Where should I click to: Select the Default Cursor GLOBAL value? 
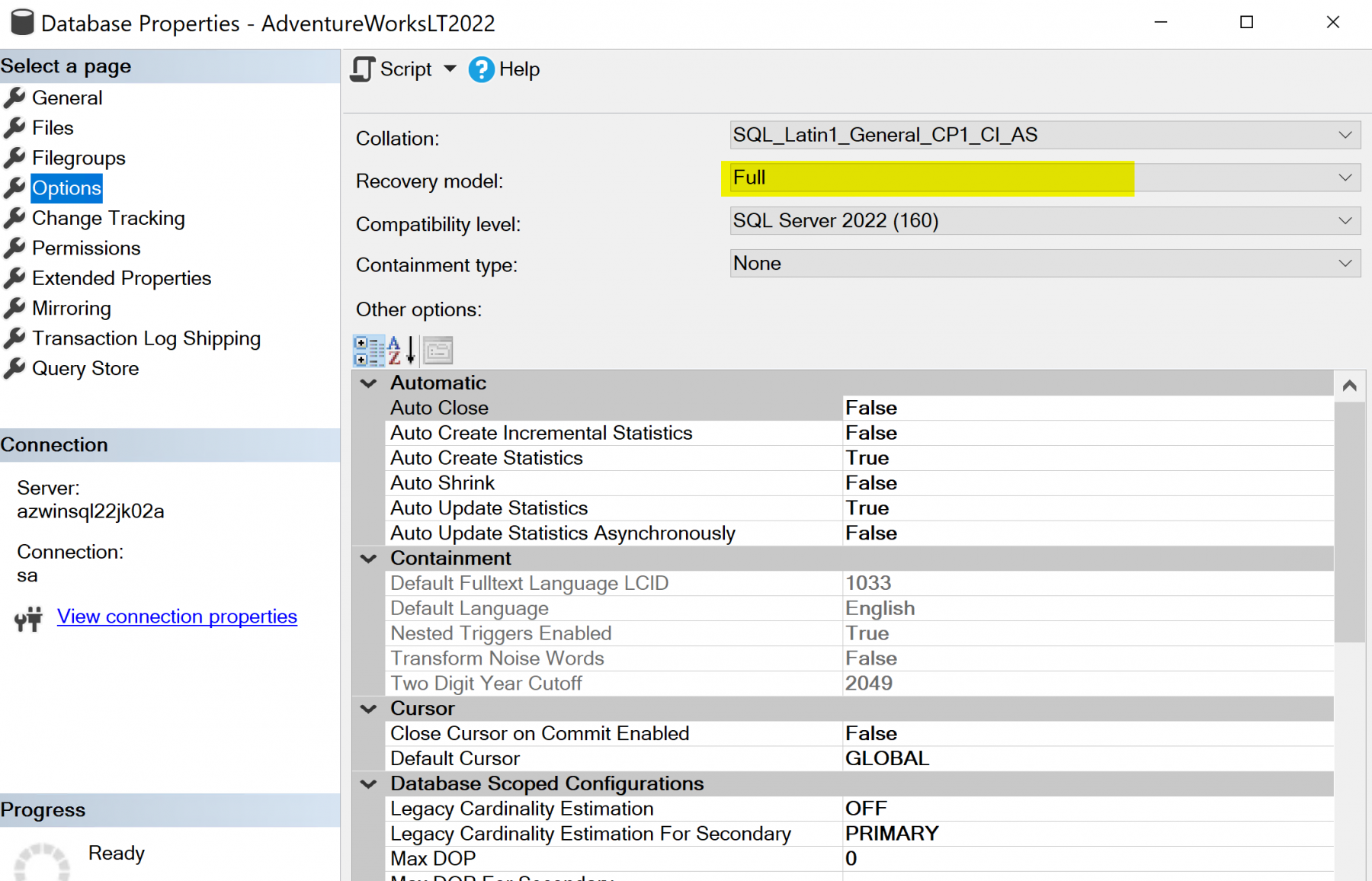[x=1088, y=759]
